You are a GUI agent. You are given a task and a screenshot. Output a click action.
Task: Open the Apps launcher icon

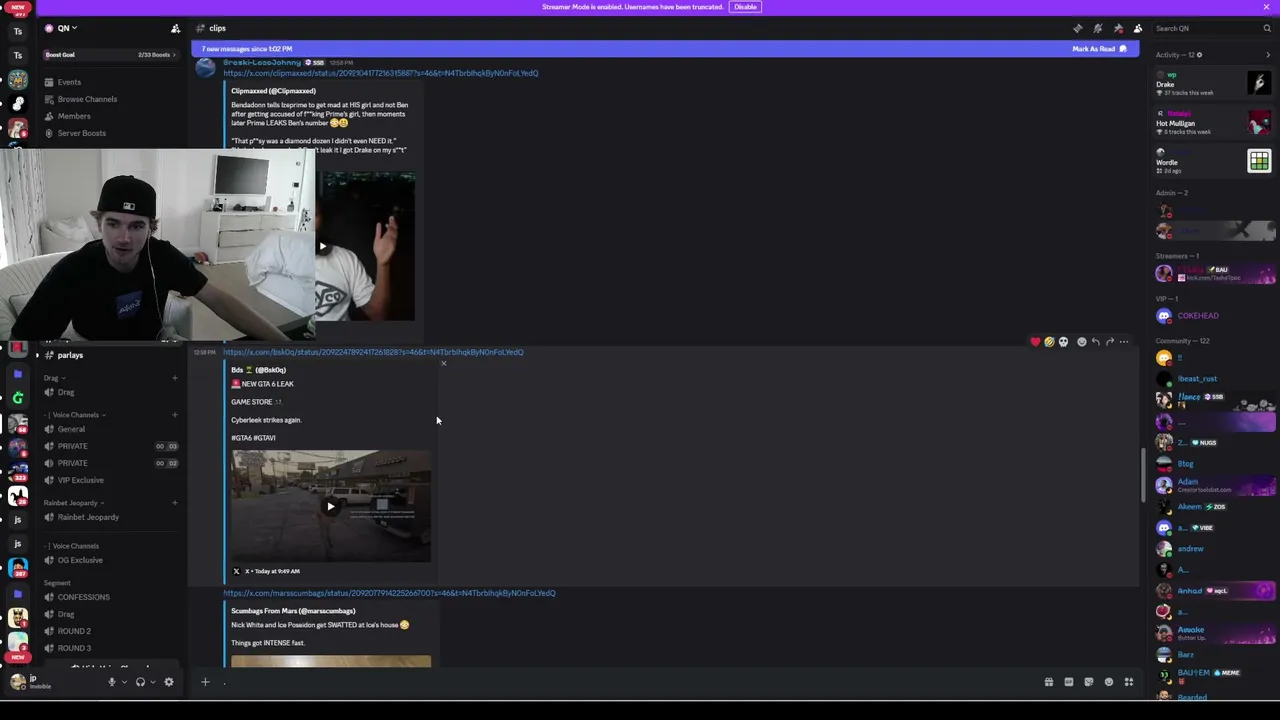point(1128,682)
